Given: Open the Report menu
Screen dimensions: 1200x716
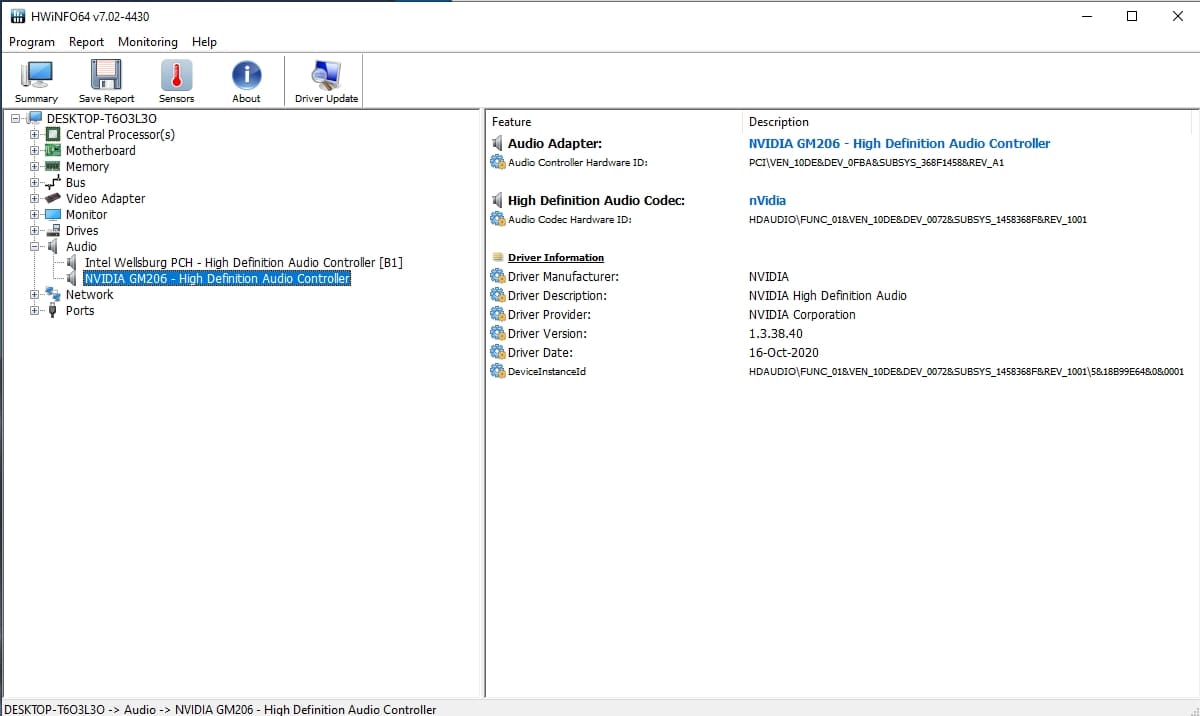Looking at the screenshot, I should (86, 42).
